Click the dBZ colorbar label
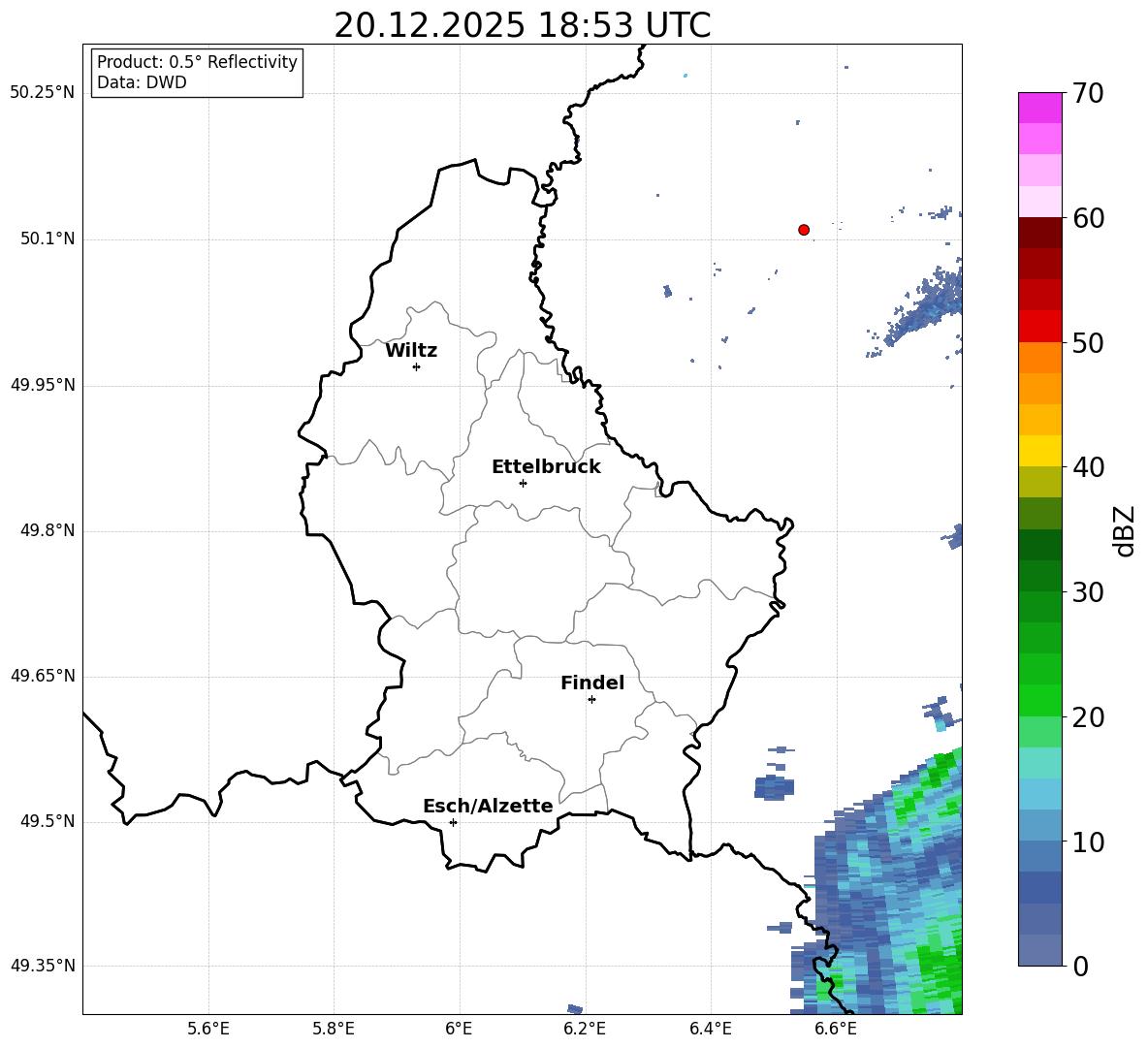The image size is (1148, 1048). [x=1126, y=530]
